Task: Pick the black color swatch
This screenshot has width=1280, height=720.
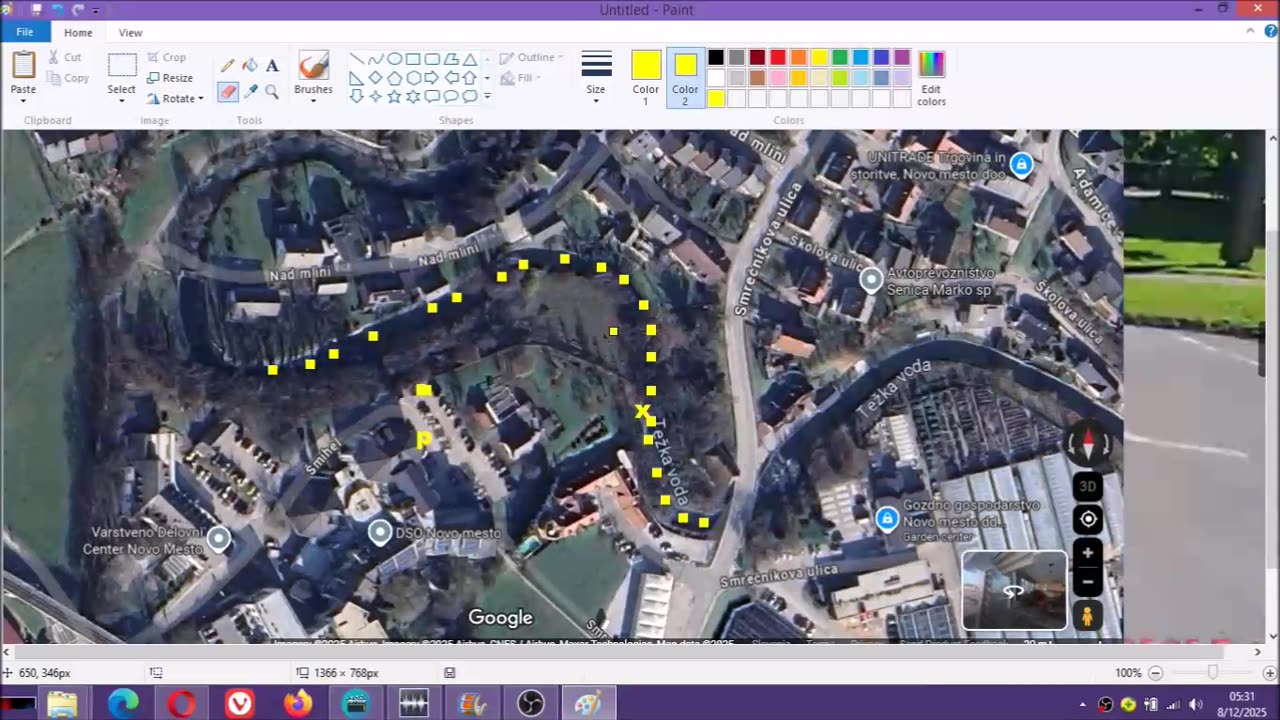Action: click(x=716, y=57)
